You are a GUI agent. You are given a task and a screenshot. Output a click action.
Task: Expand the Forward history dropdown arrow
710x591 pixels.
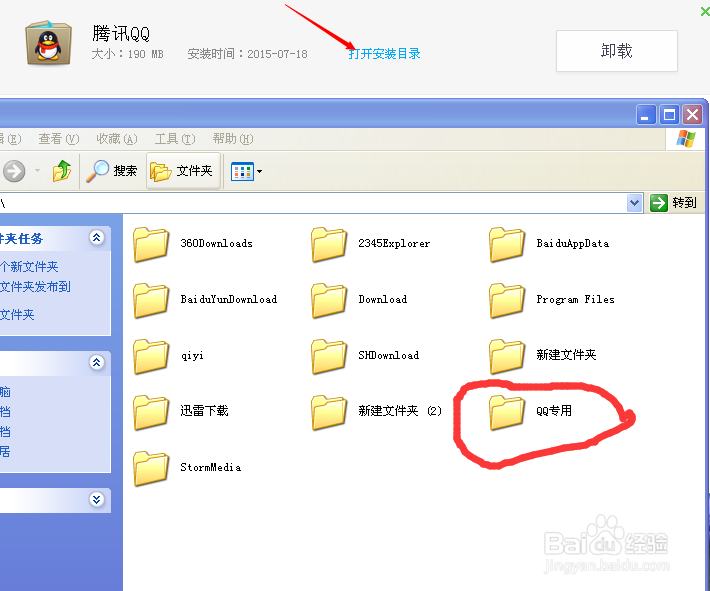click(x=37, y=171)
